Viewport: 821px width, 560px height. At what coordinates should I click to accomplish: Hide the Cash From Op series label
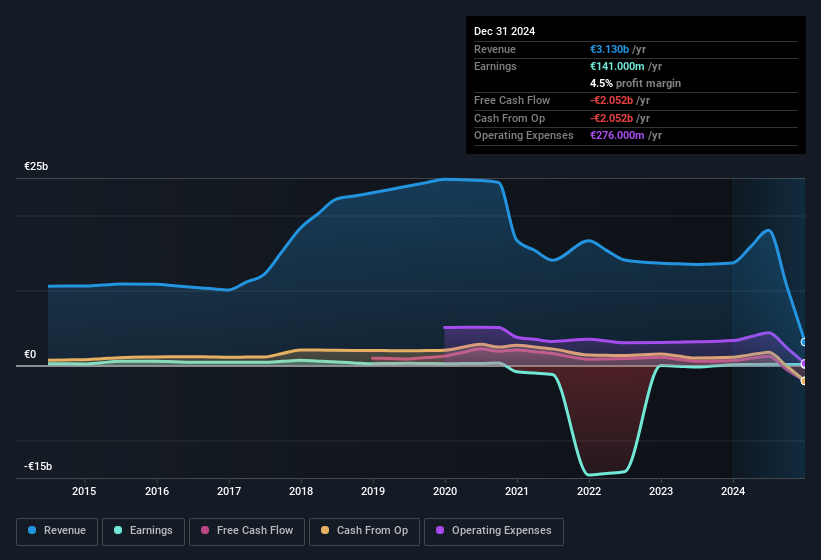(x=372, y=531)
